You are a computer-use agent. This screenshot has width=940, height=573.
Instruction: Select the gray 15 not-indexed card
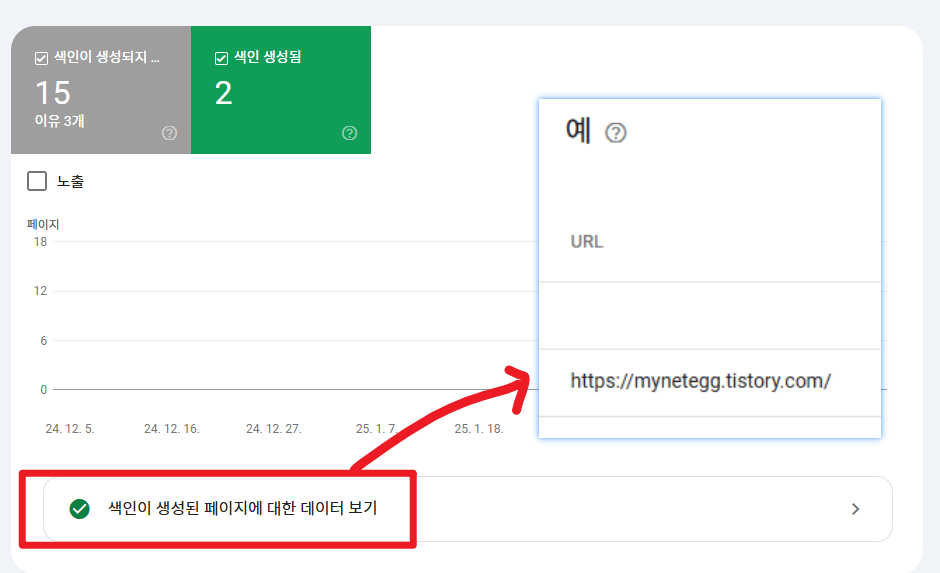pos(101,90)
